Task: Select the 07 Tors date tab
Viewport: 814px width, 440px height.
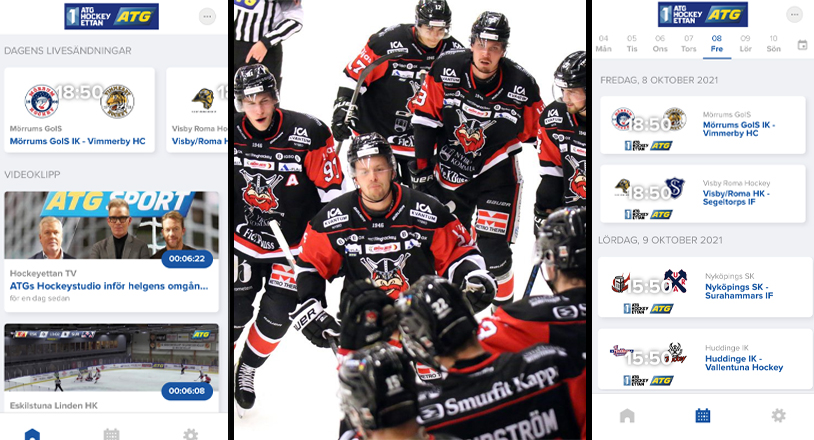Action: click(x=688, y=44)
